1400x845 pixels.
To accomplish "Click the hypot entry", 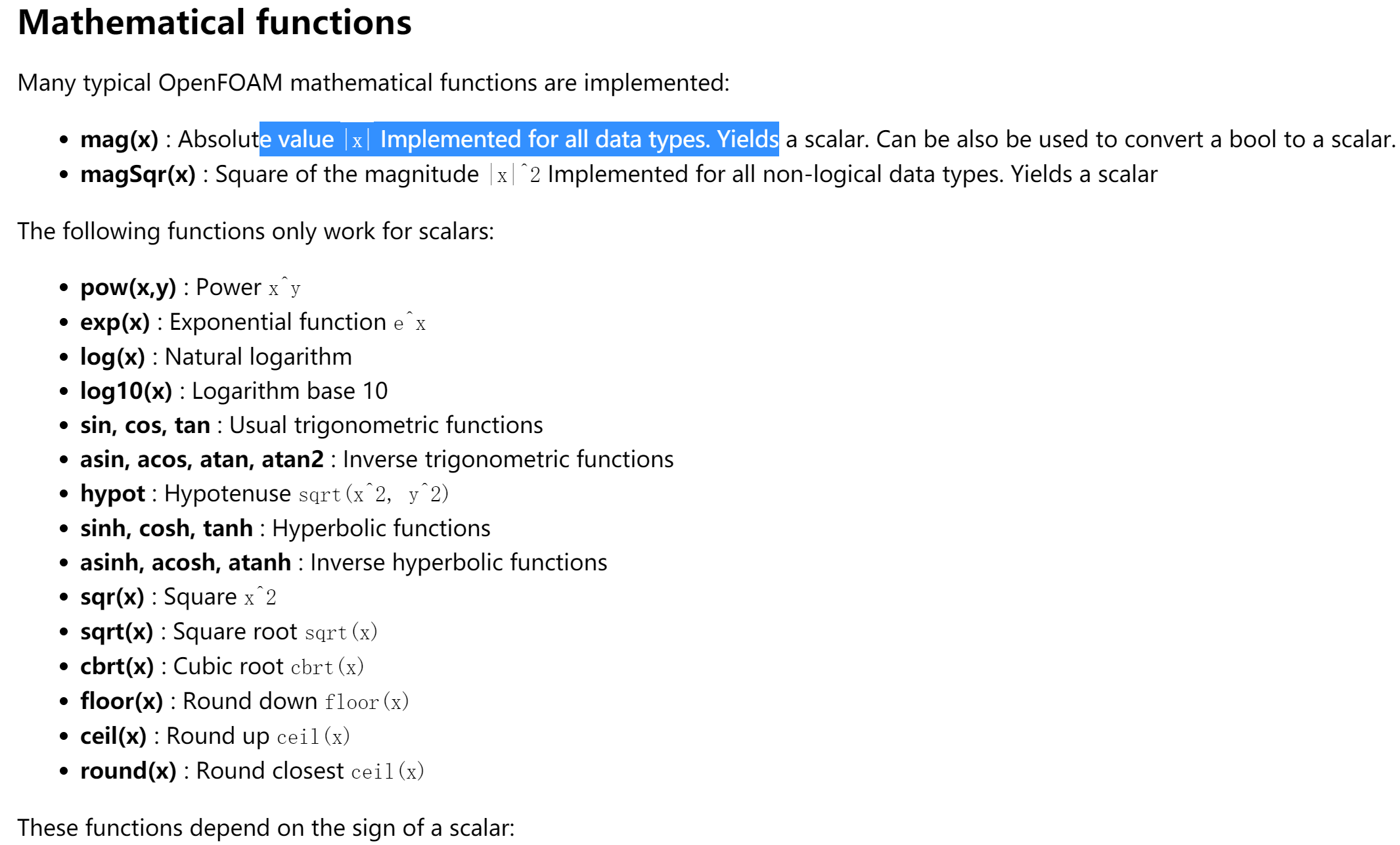I will coord(265,494).
